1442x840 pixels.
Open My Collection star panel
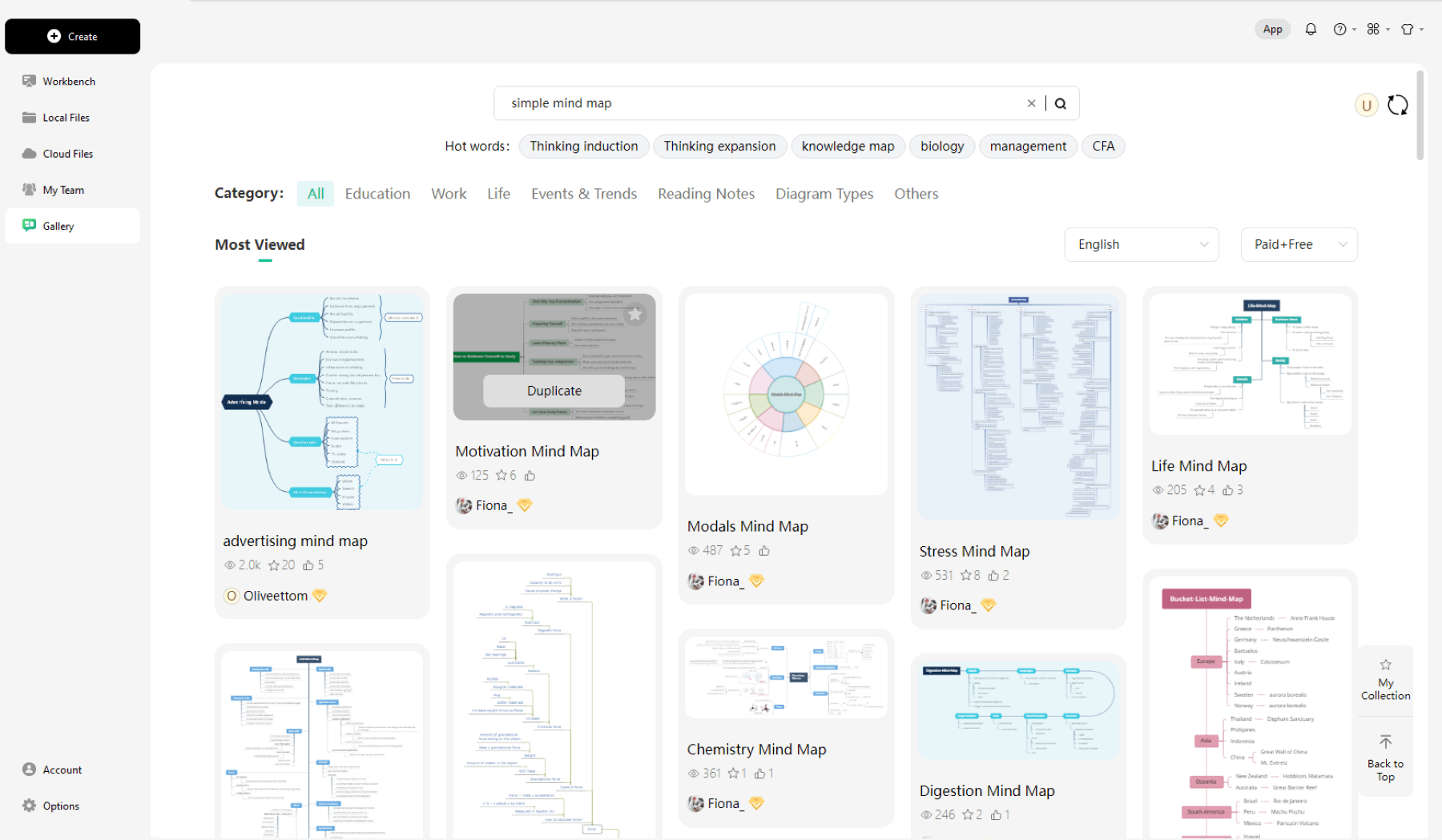[1385, 681]
